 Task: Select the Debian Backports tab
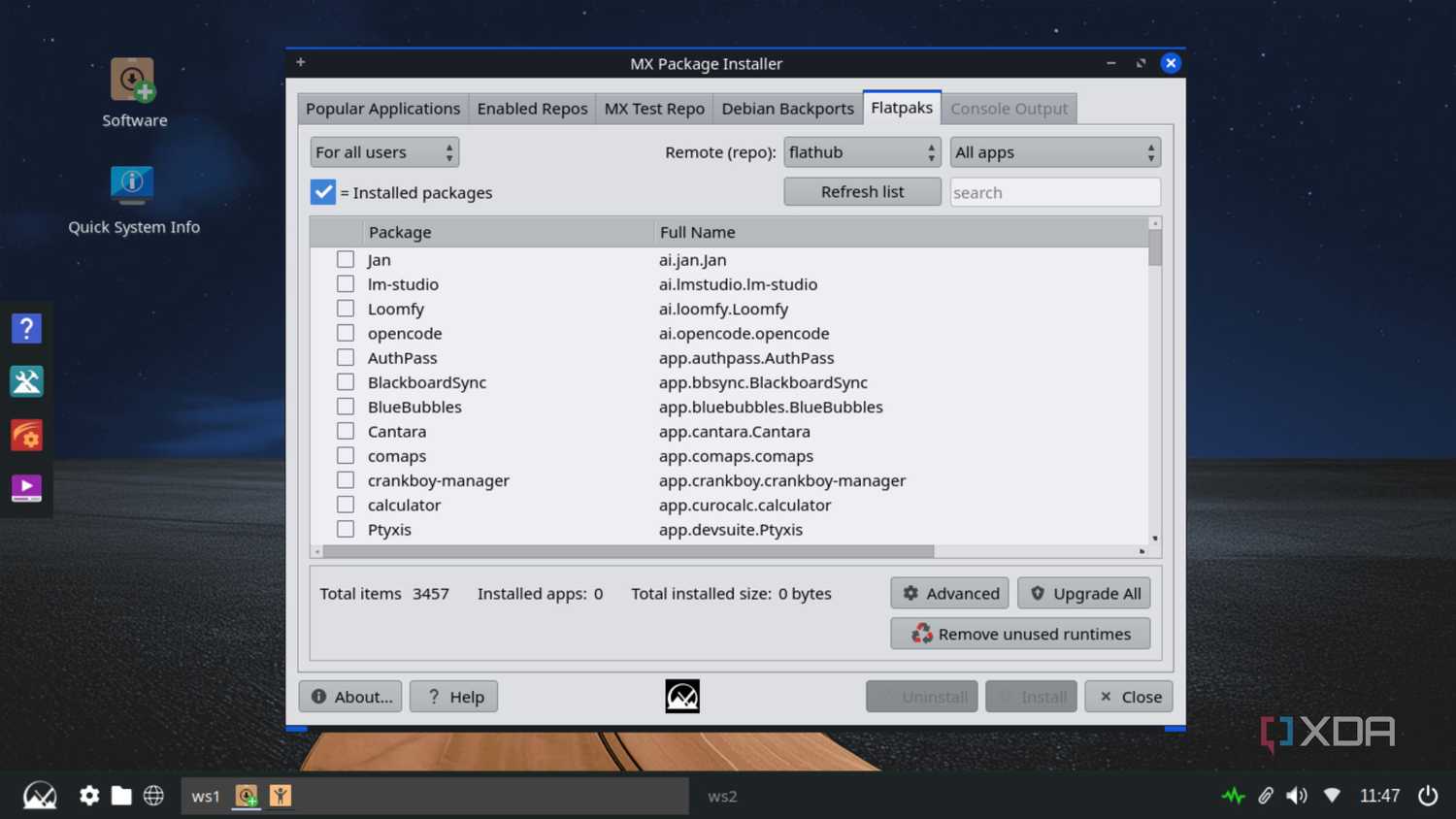click(787, 109)
